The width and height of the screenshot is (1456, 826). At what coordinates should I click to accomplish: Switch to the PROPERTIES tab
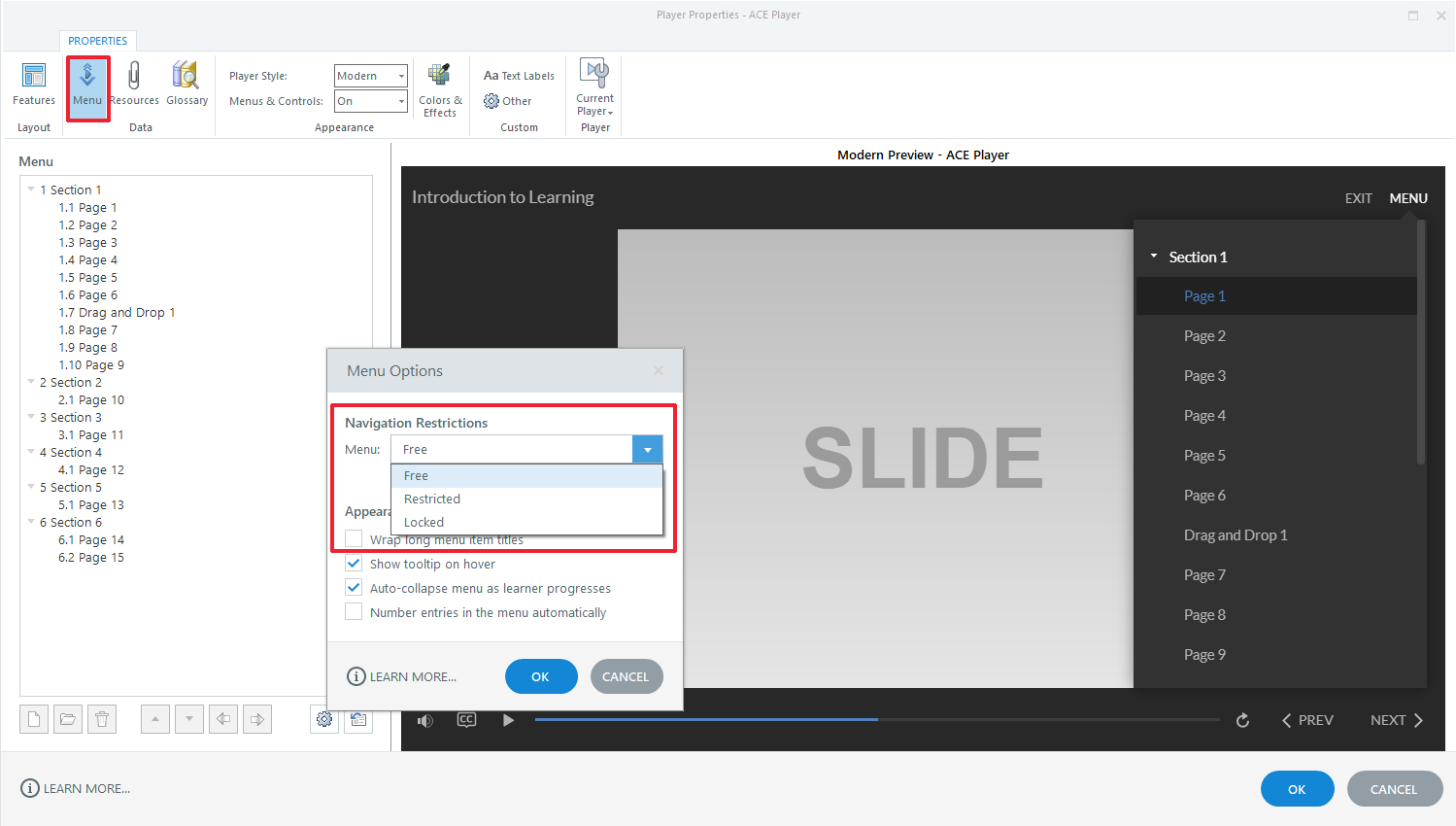pos(97,41)
